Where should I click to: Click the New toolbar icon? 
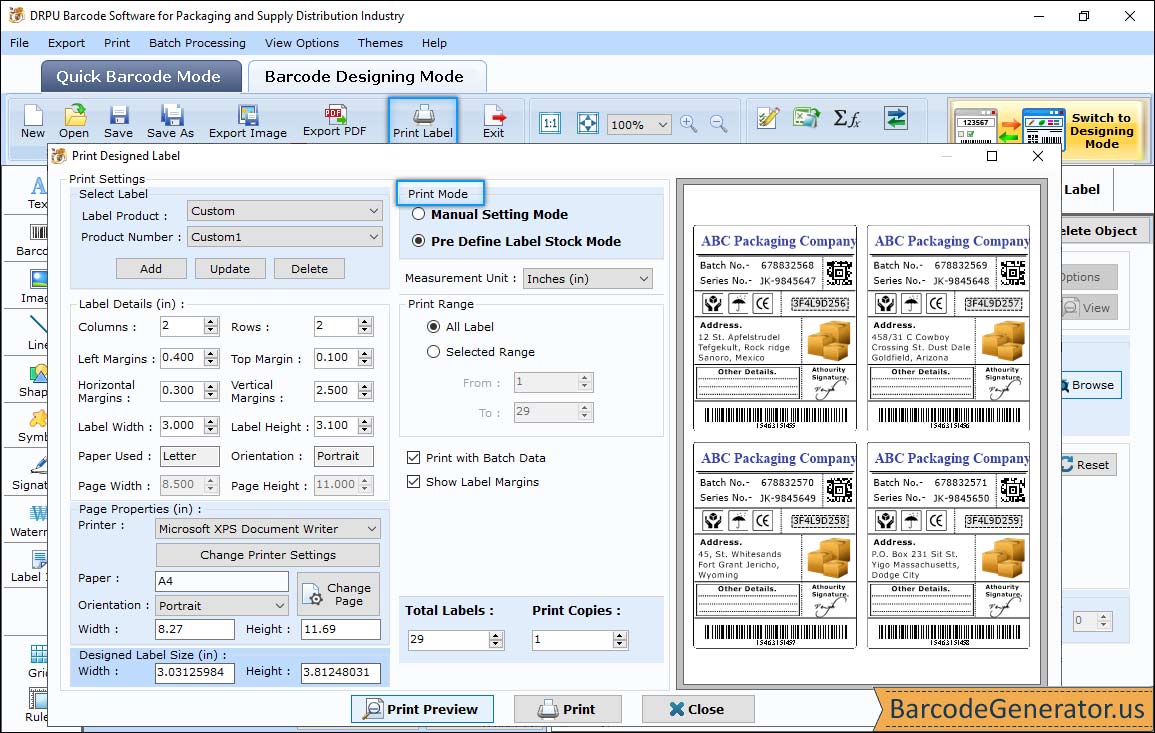coord(32,122)
